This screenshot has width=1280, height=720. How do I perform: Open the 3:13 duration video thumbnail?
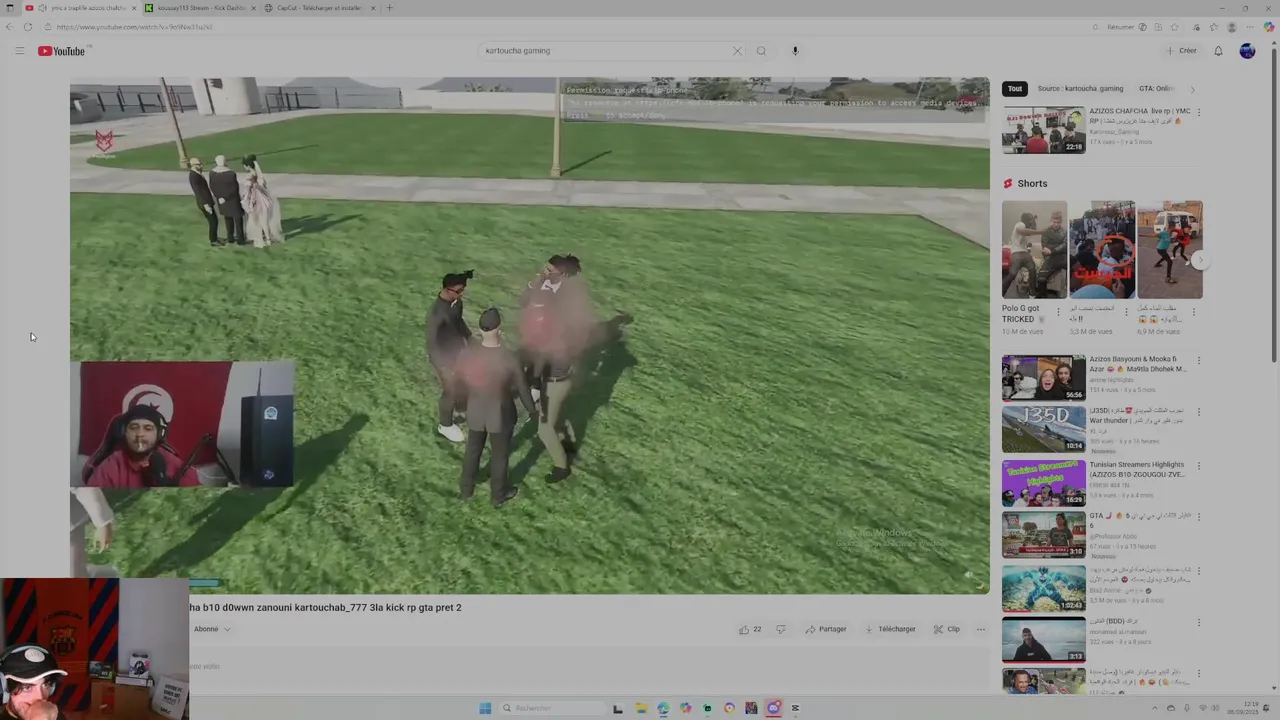(x=1044, y=640)
